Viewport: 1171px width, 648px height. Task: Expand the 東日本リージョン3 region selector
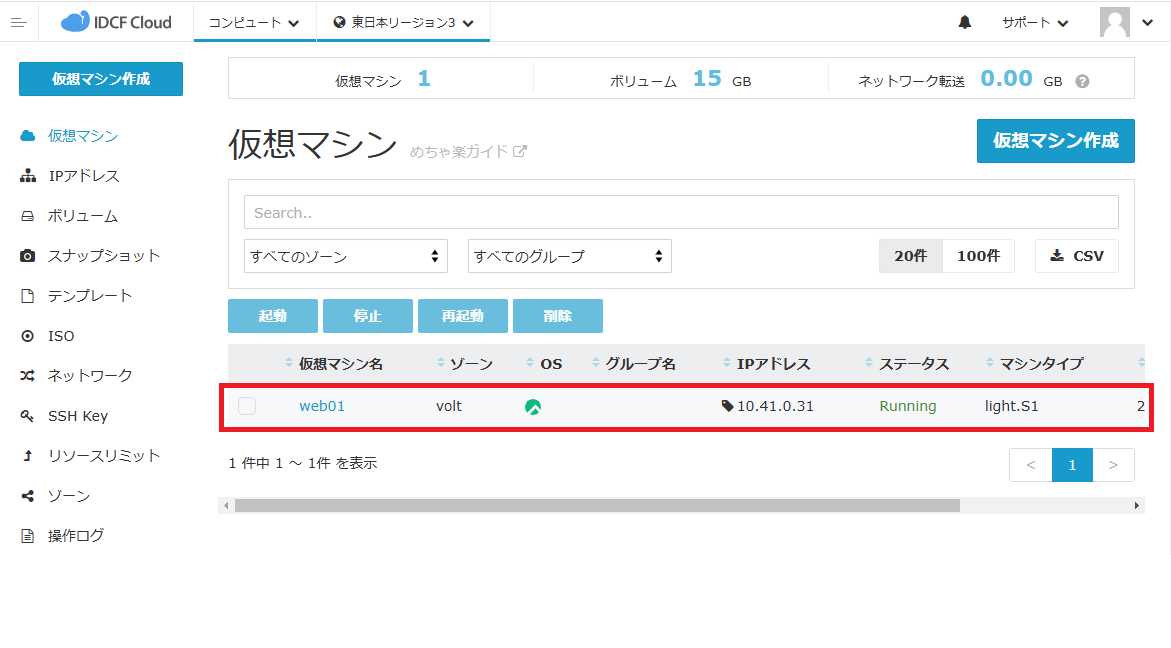[x=403, y=22]
